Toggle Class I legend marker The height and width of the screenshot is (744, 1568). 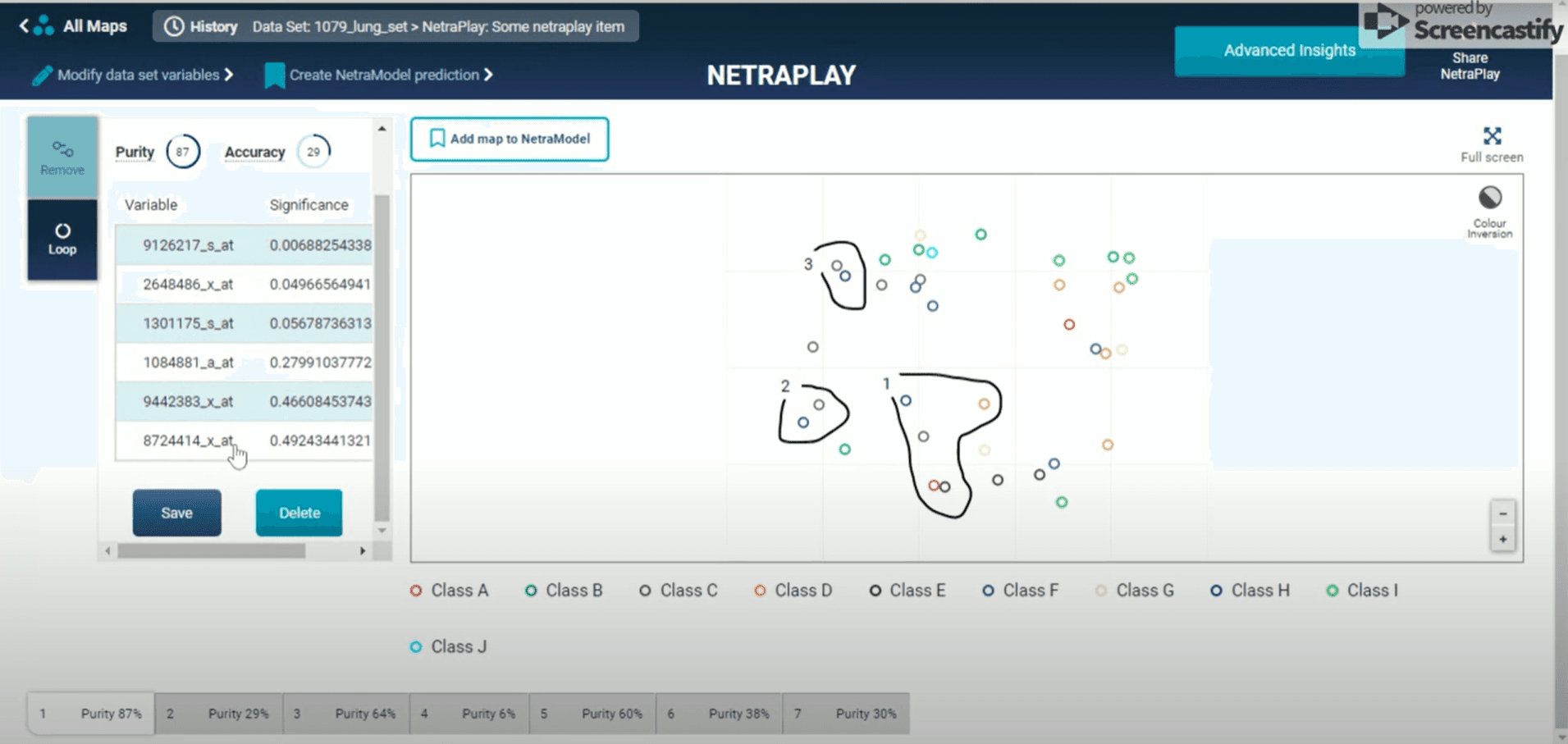tap(1333, 591)
